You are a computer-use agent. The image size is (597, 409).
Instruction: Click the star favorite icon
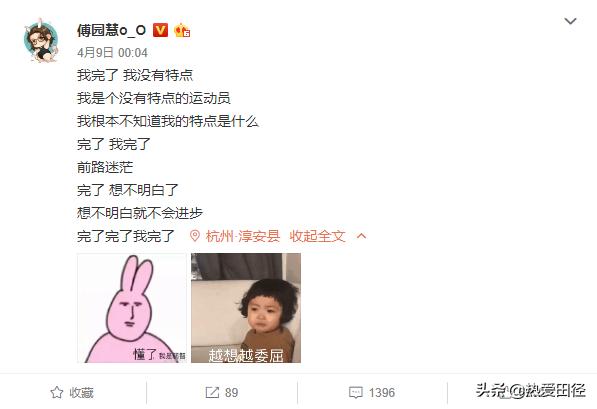click(x=57, y=392)
